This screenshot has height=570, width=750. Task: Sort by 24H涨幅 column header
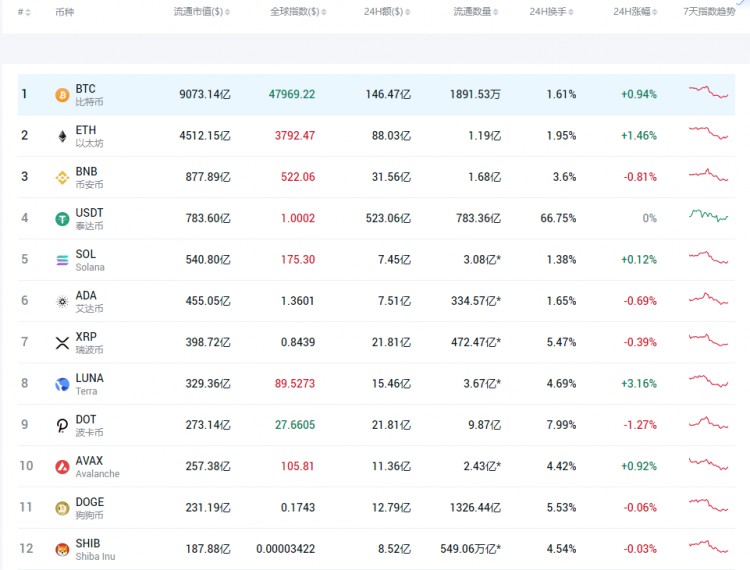(635, 12)
